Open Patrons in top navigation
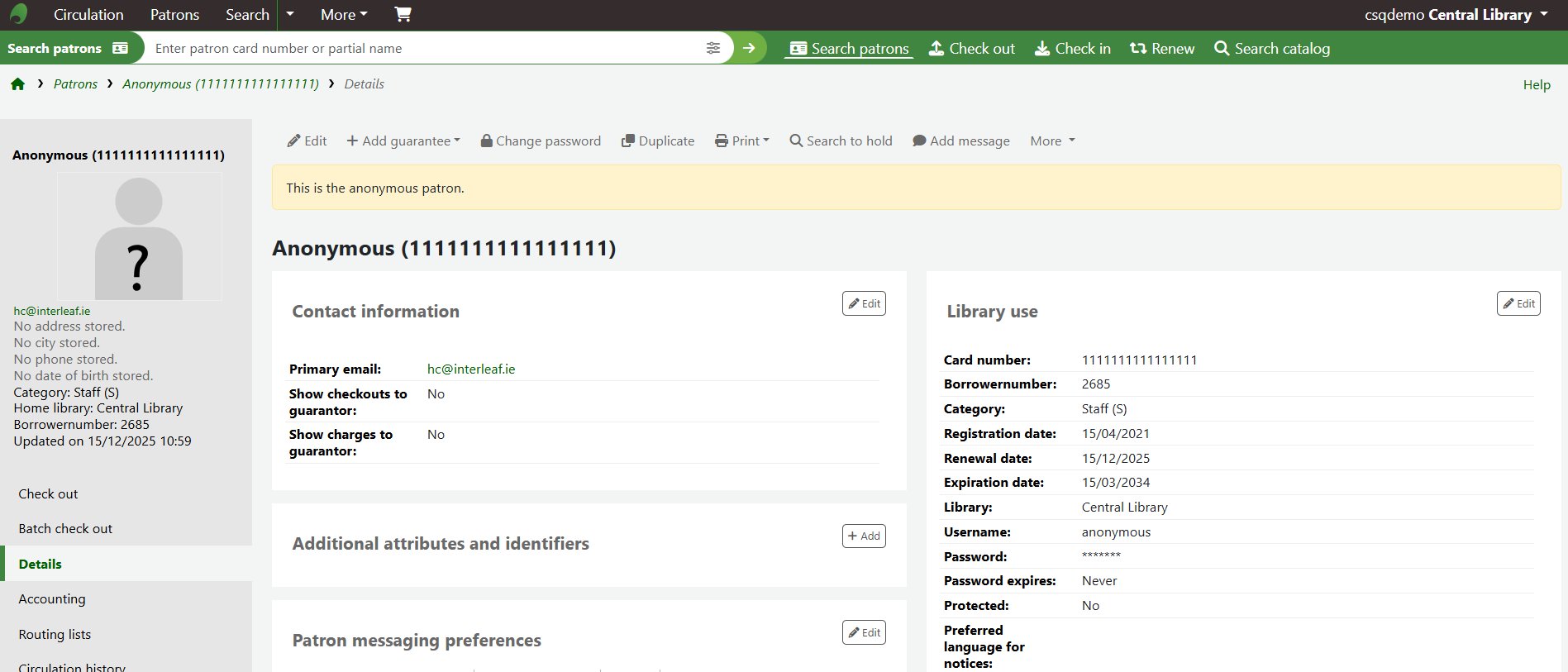The height and width of the screenshot is (672, 1568). pyautogui.click(x=174, y=14)
